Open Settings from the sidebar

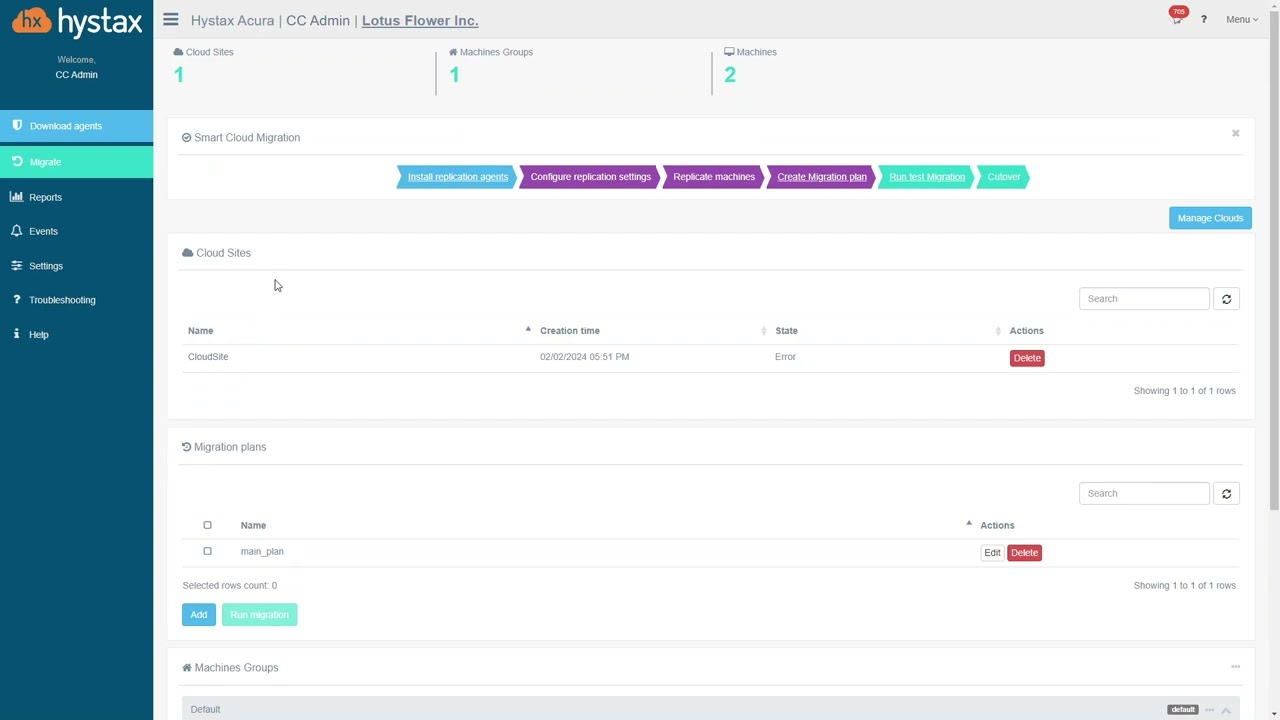coord(45,265)
